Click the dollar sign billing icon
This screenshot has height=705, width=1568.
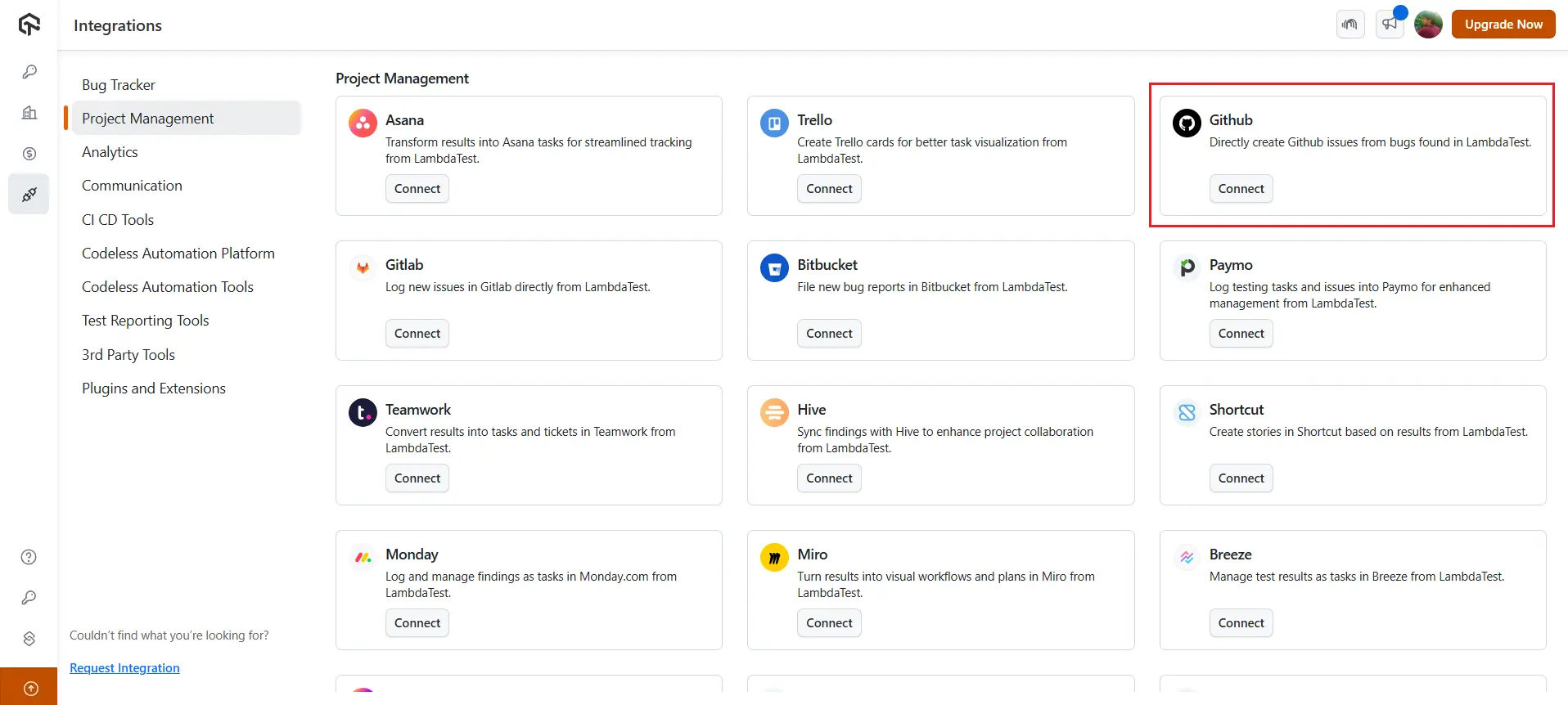[29, 154]
